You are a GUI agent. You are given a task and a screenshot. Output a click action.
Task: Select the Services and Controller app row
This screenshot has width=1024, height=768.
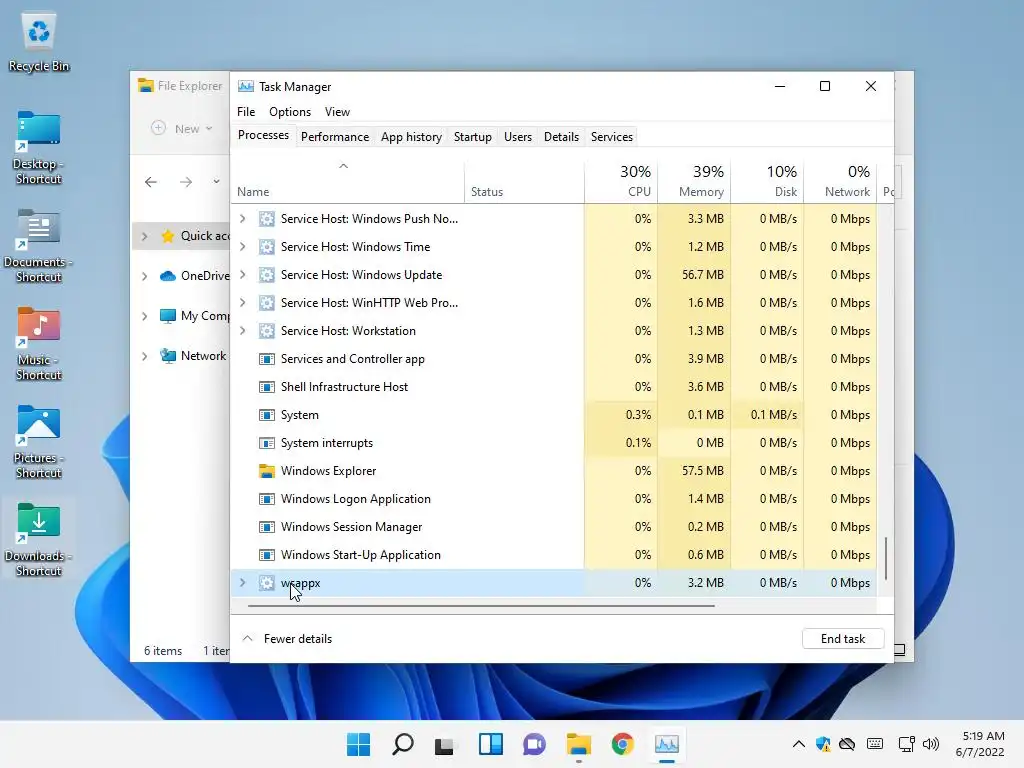point(554,359)
